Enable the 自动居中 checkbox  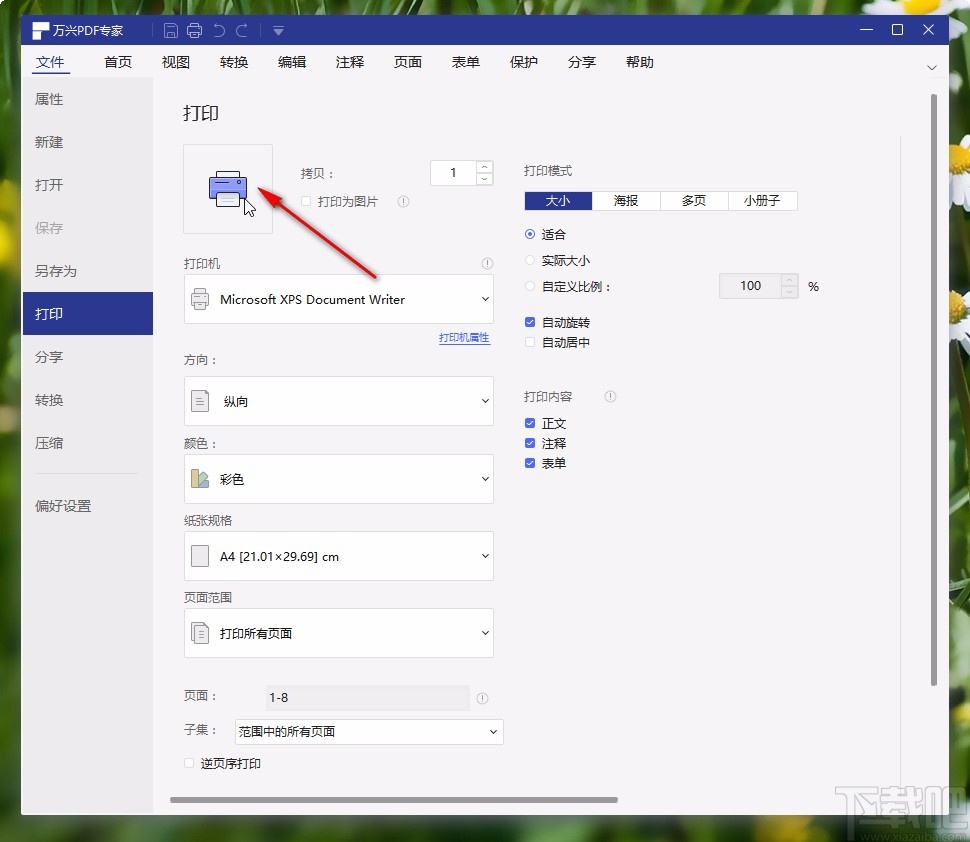530,342
